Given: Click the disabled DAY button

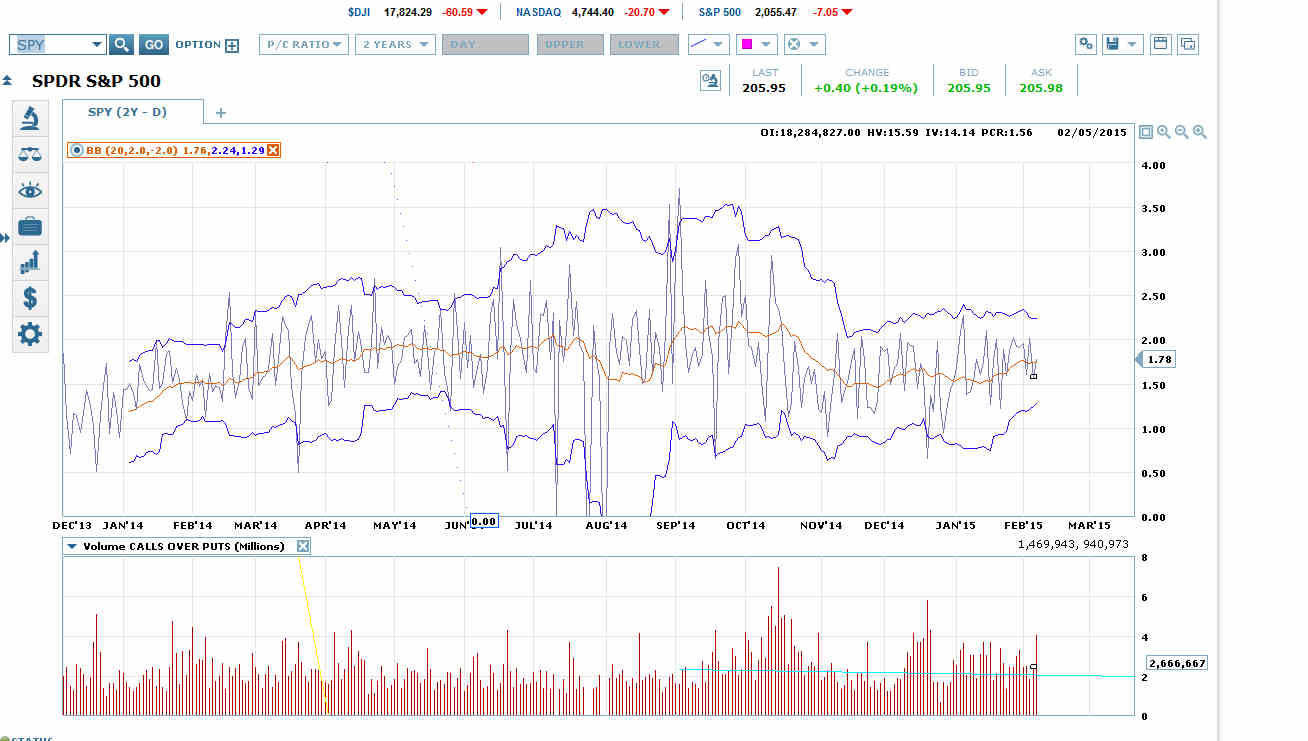Looking at the screenshot, I should 485,44.
